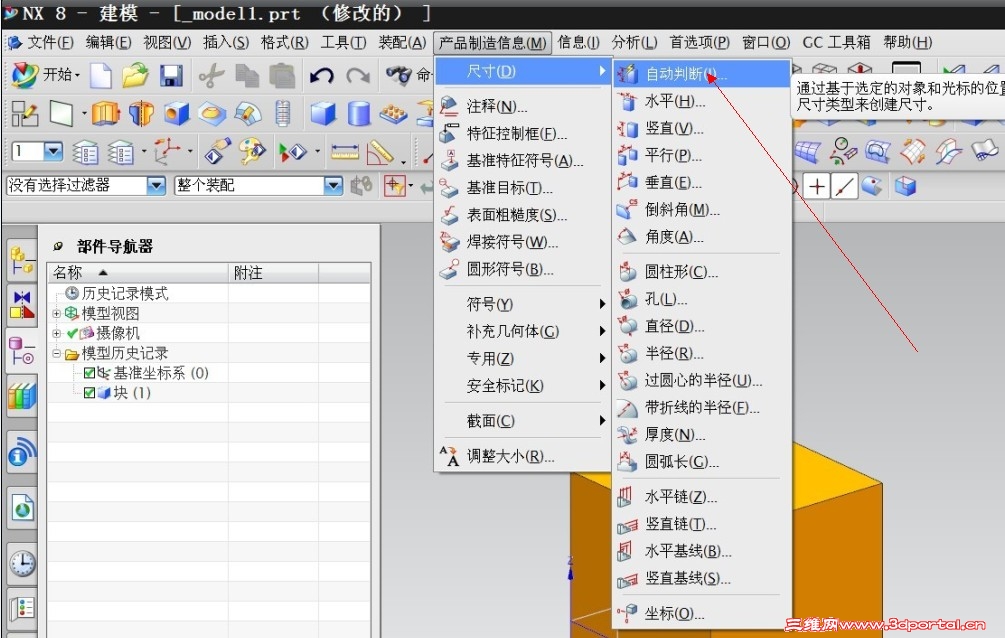Click the Copy icon in toolbar

click(247, 76)
